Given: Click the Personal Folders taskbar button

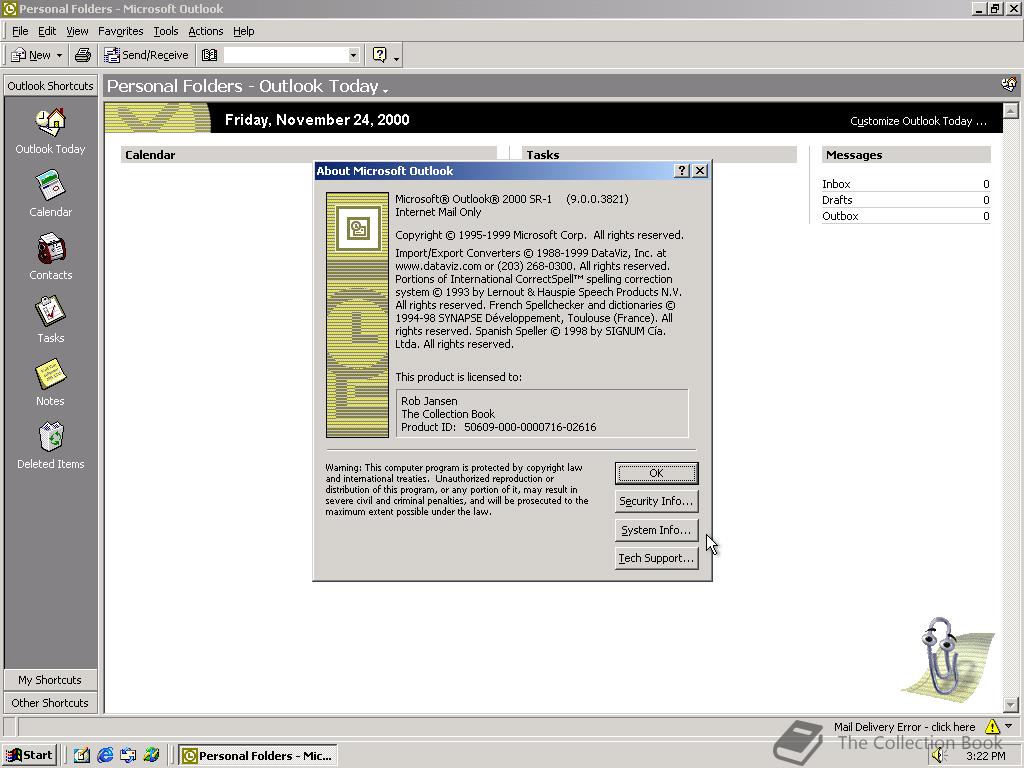Looking at the screenshot, I should (x=258, y=756).
